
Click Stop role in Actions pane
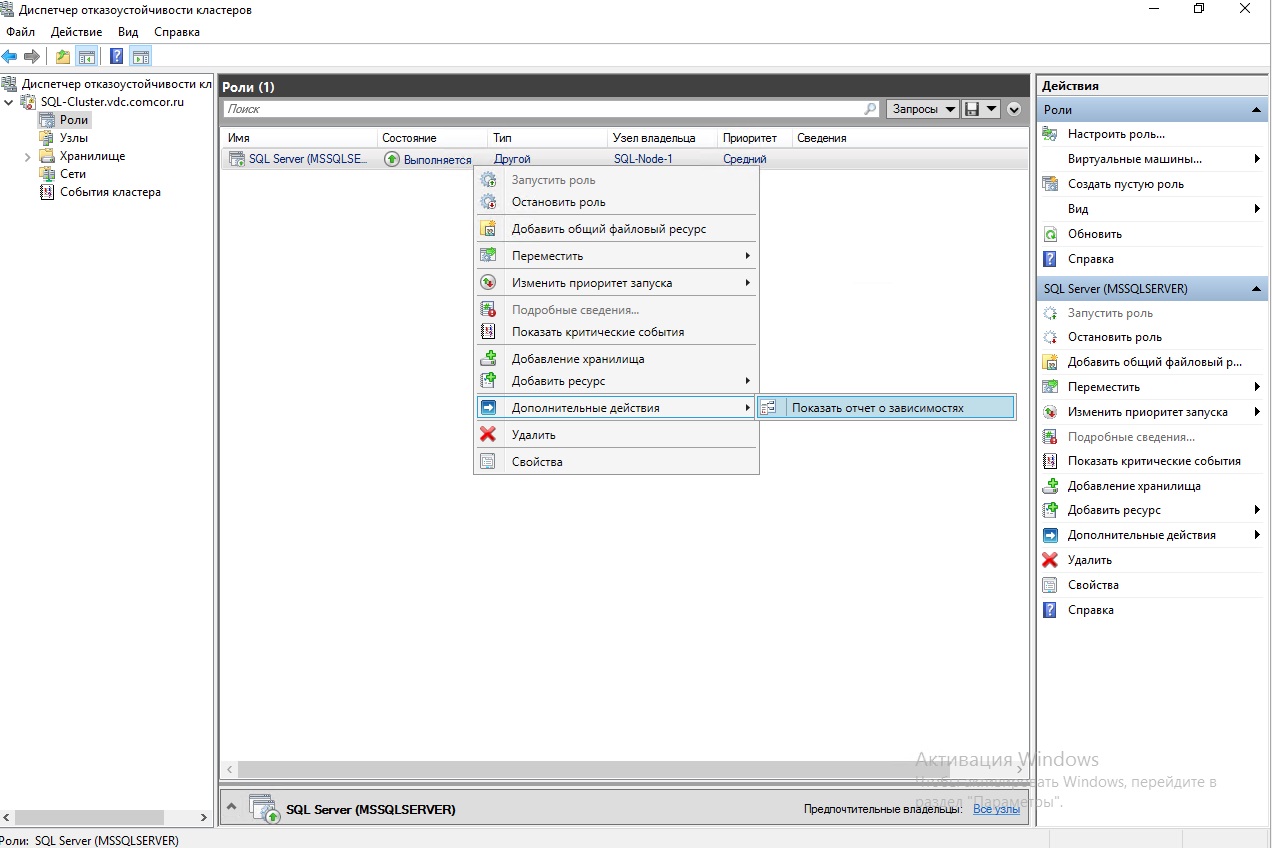(x=1115, y=337)
